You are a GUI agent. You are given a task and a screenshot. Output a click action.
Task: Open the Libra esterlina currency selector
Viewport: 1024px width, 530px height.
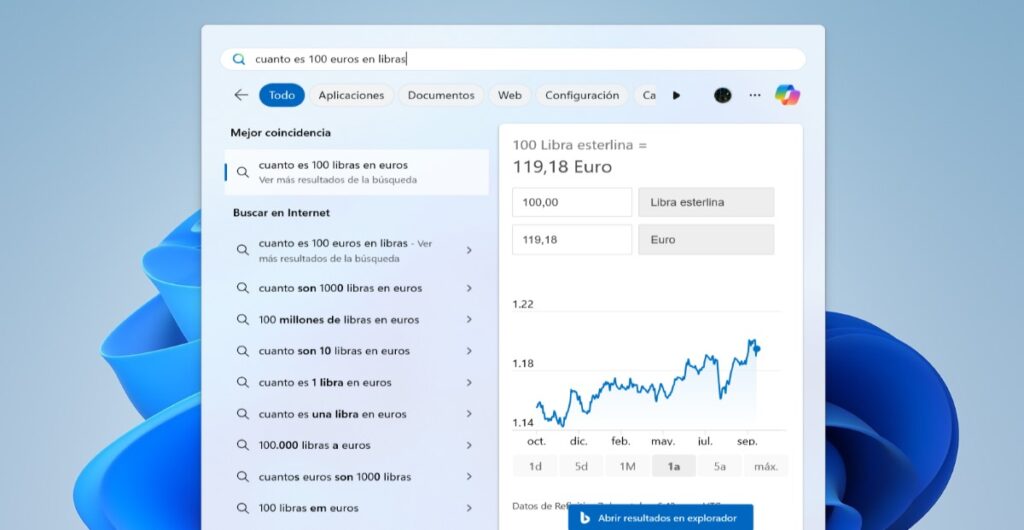point(706,202)
